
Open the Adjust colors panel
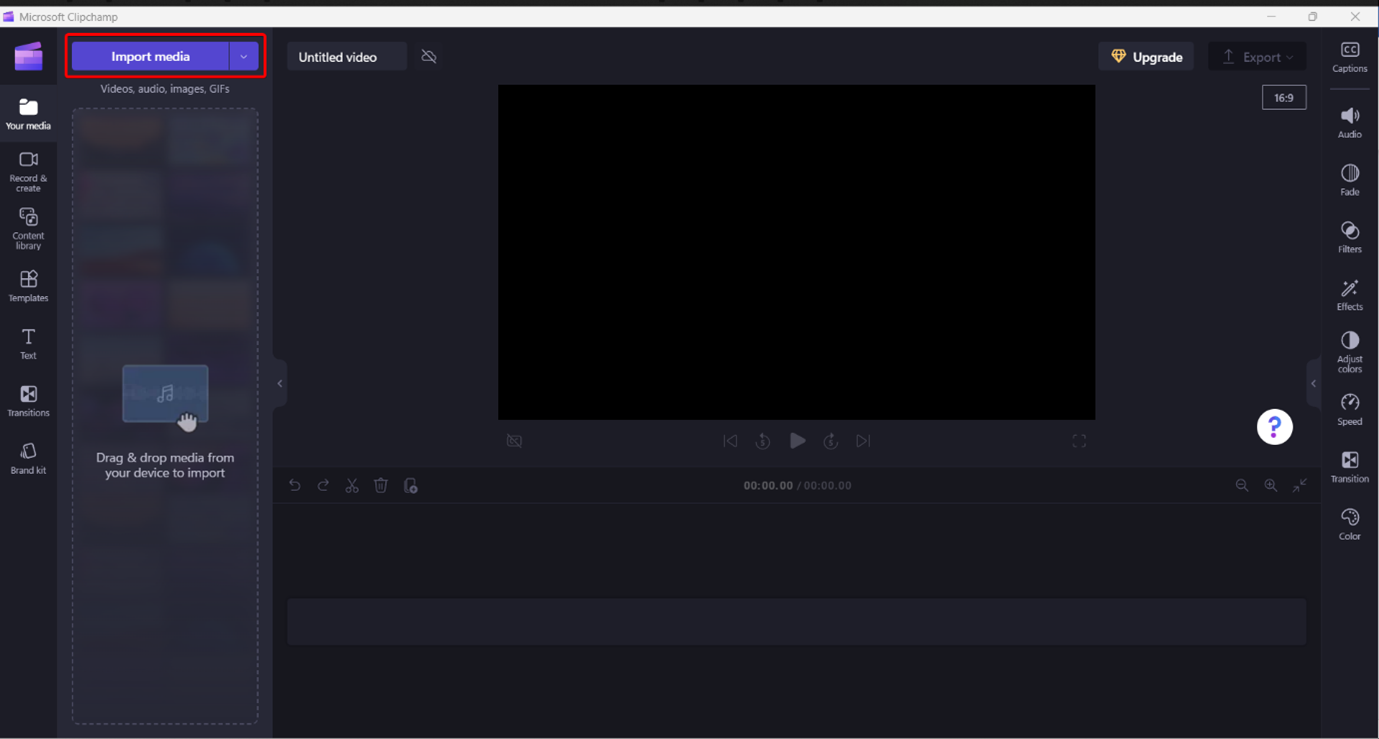[x=1350, y=352]
